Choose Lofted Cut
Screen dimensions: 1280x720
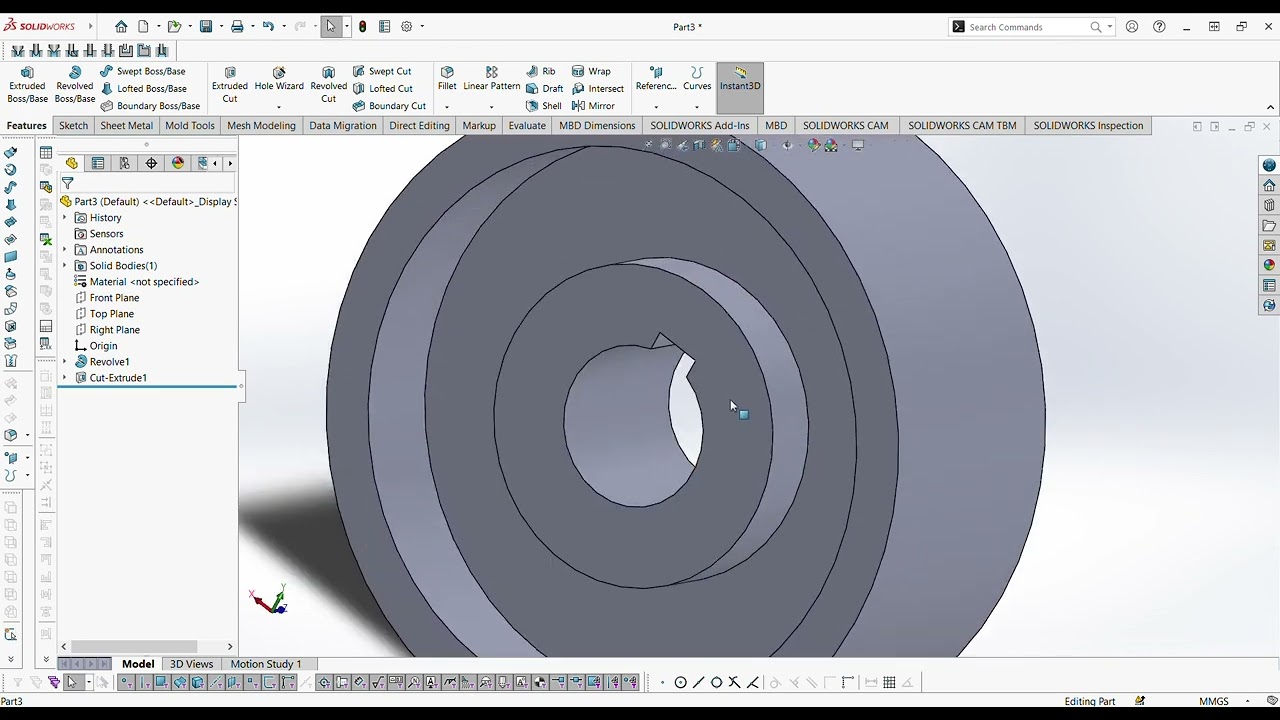383,88
